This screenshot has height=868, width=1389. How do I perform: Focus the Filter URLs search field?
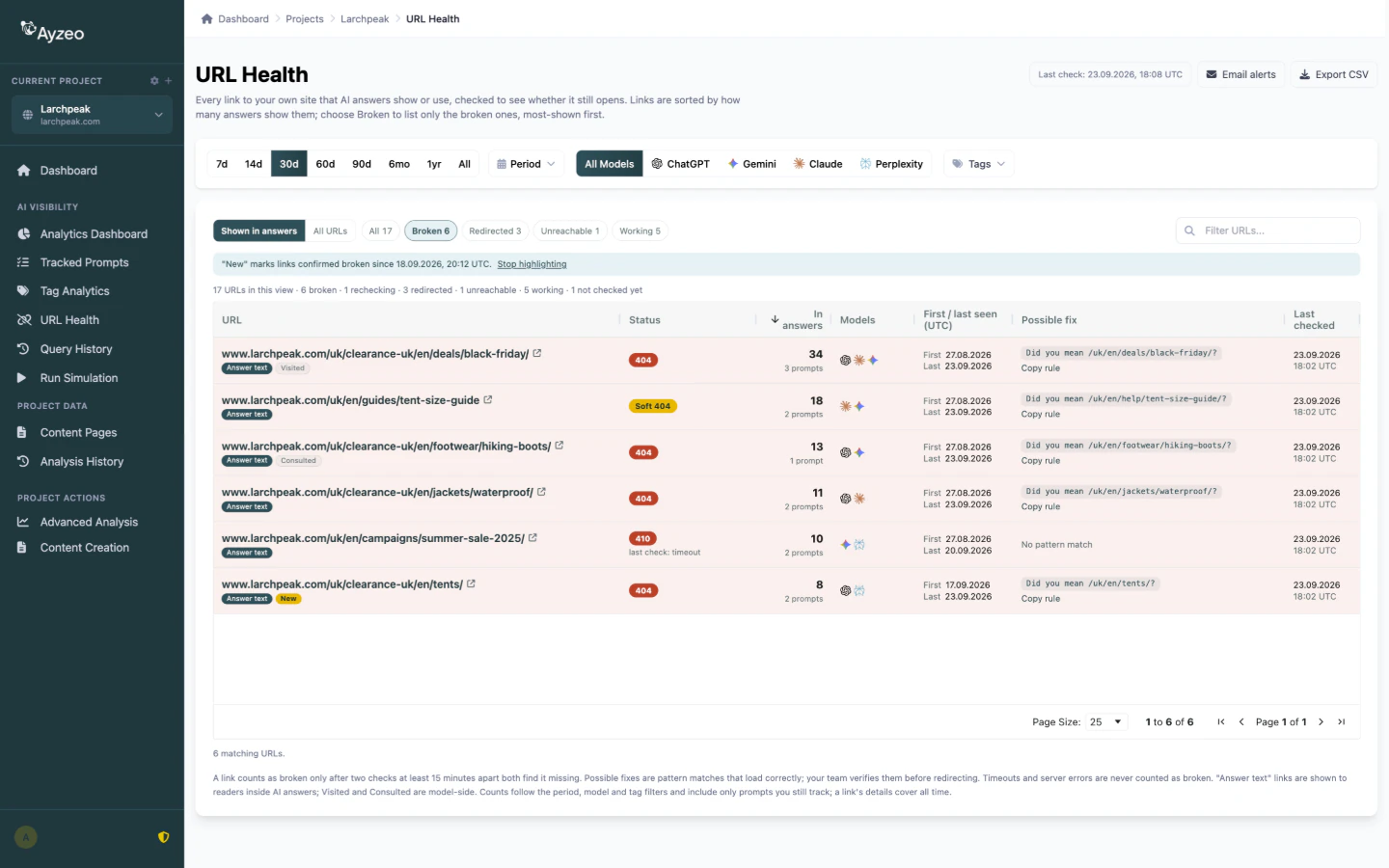tap(1267, 231)
